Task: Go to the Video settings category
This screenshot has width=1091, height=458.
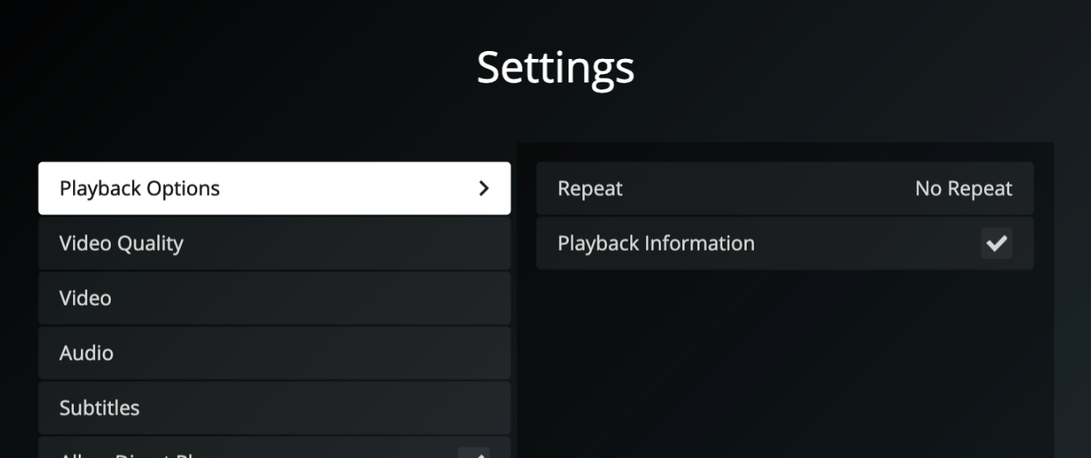Action: coord(274,298)
